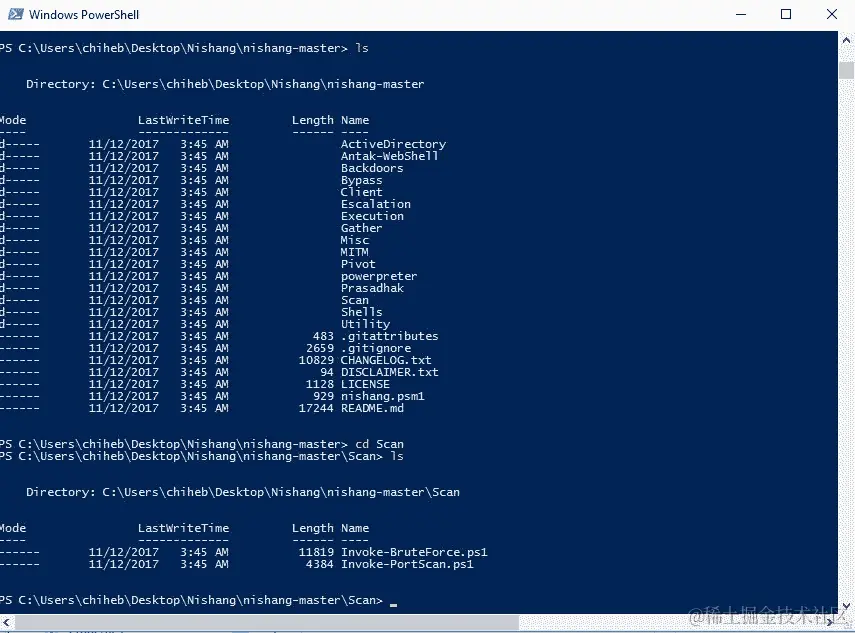Click the 'cd Scan' command text

click(379, 444)
